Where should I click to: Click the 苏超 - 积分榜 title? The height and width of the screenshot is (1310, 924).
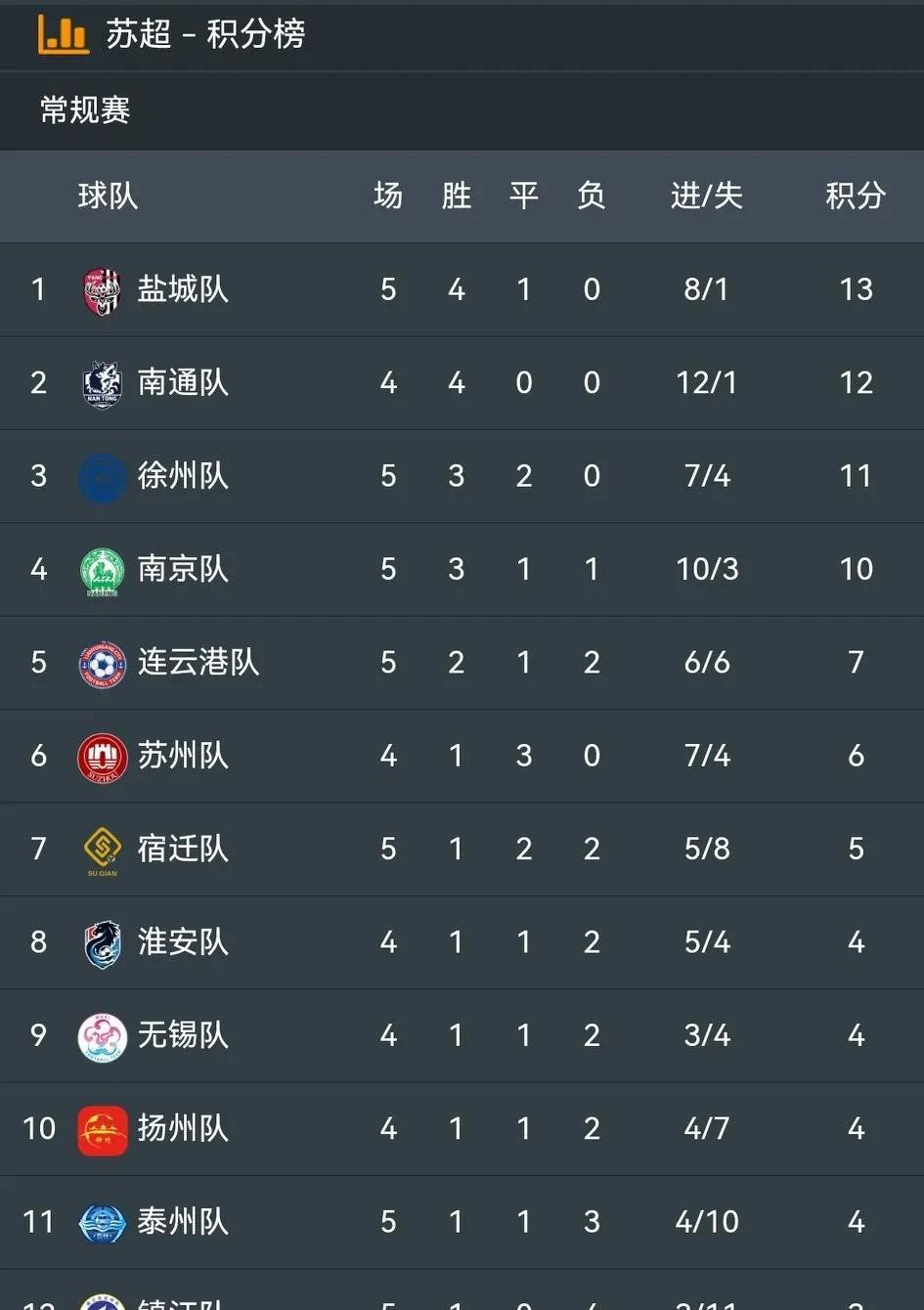205,34
